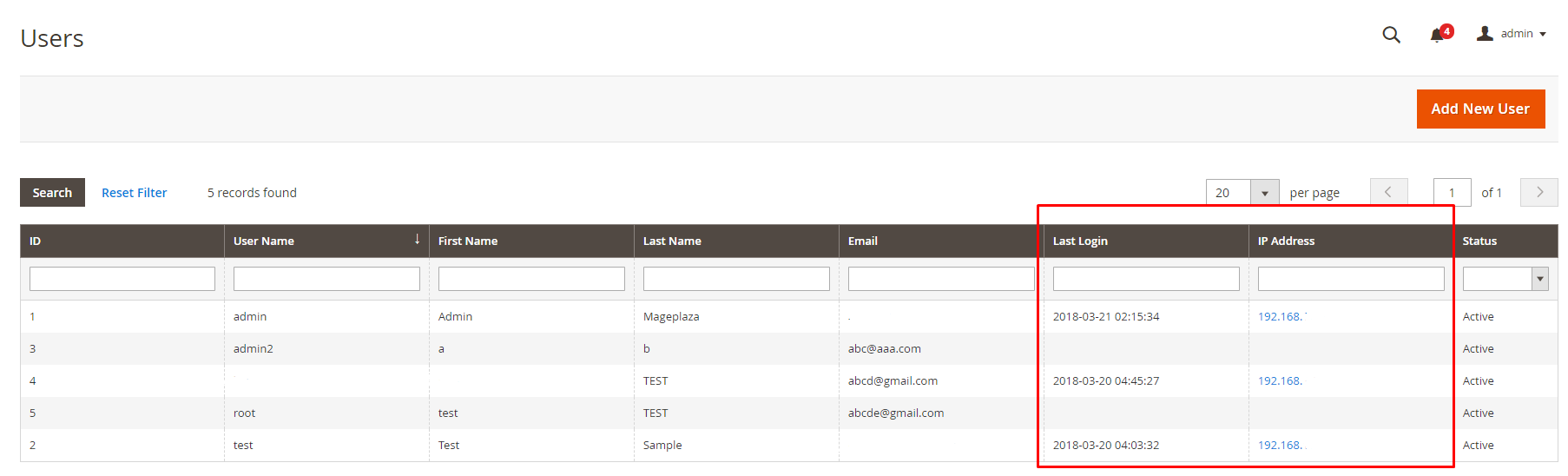Click the Reset Filter link

click(x=135, y=193)
